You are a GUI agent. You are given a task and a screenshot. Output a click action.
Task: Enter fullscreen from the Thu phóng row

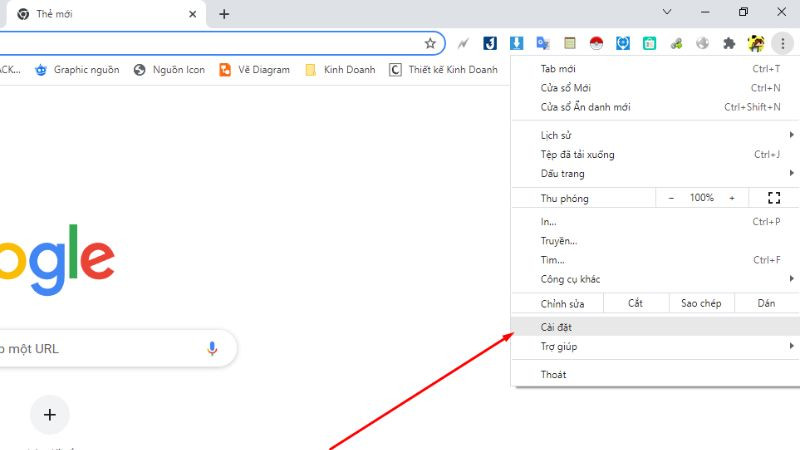point(774,198)
